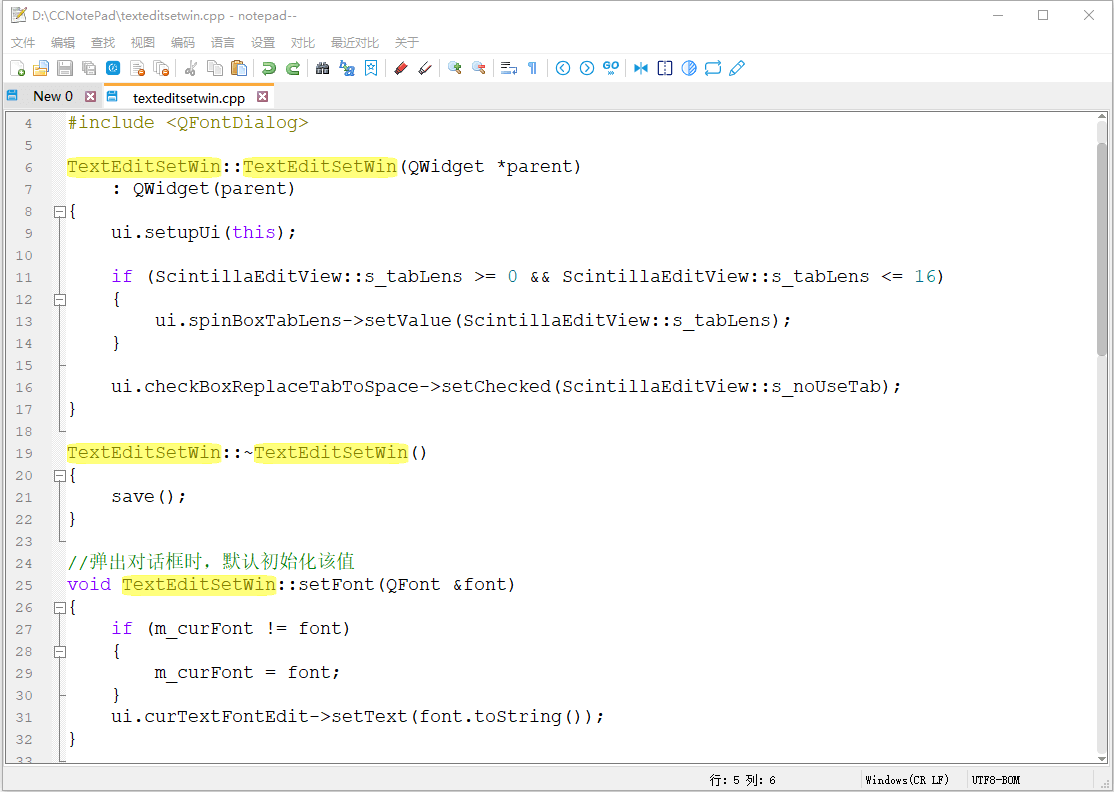Screen dimensions: 1114x792
Task: Open the 文件 menu
Action: coord(23,43)
